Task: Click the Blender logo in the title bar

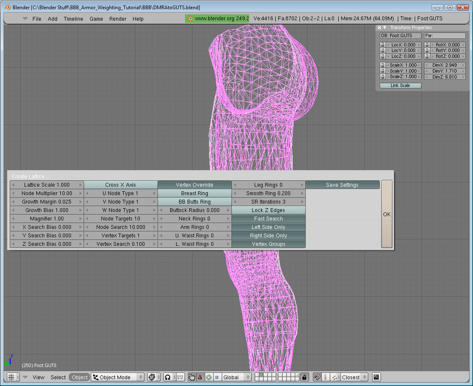Action: coord(8,7)
